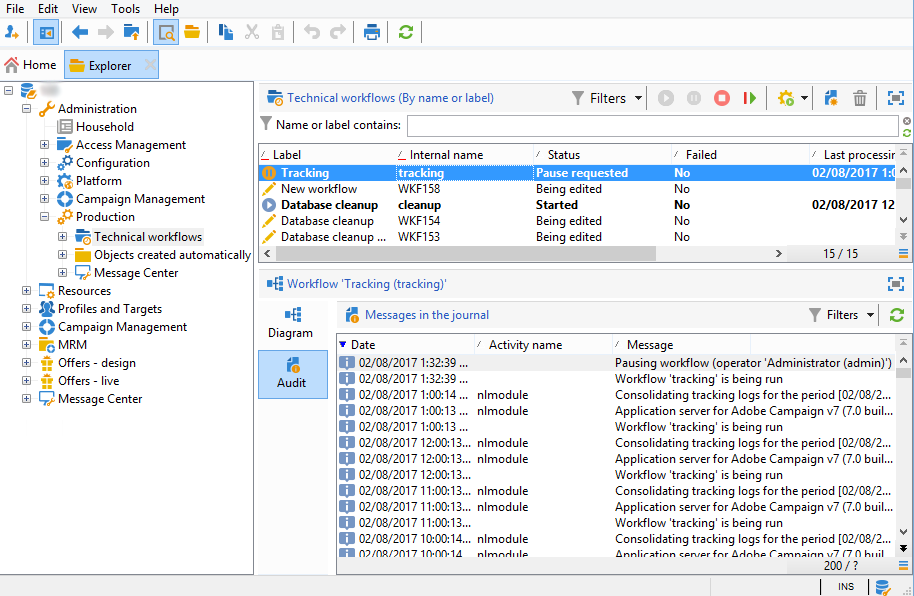Expand the Access Management tree node

click(x=45, y=145)
